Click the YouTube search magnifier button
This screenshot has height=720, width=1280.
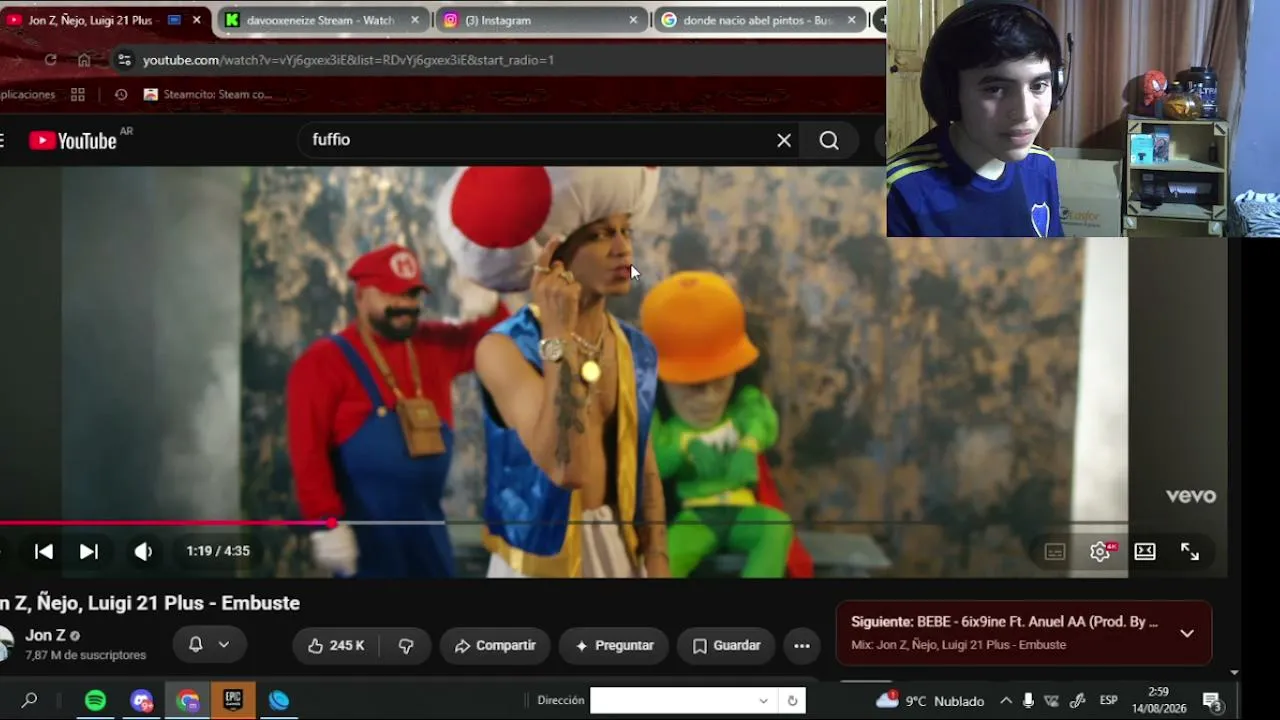(x=829, y=141)
